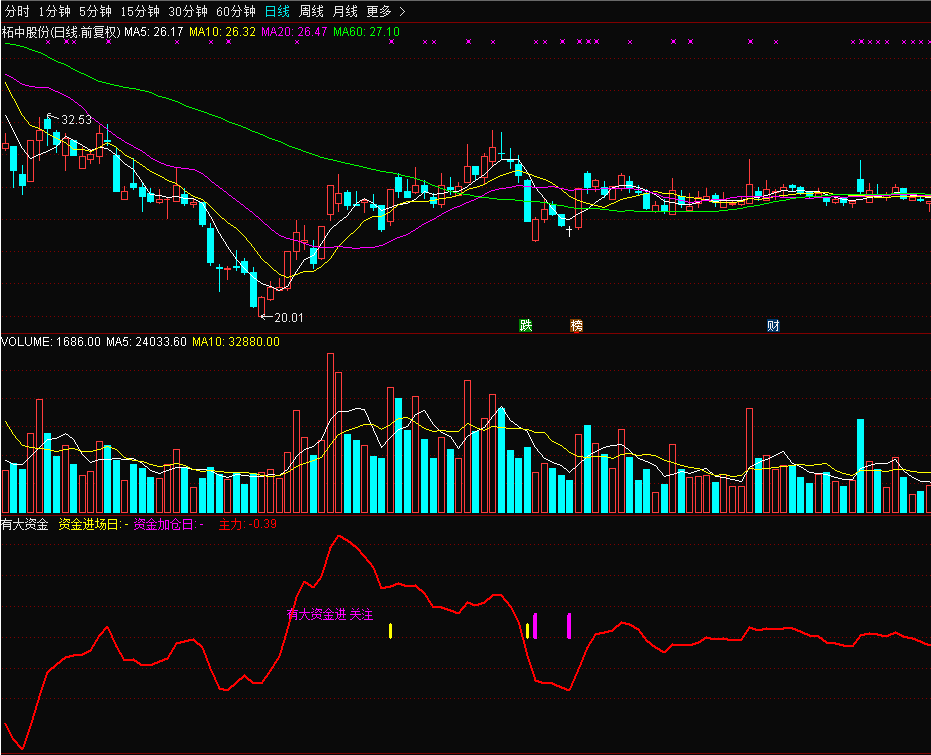Click the MA5: 26.17 indicator label
Image resolution: width=931 pixels, height=755 pixels.
(x=153, y=32)
